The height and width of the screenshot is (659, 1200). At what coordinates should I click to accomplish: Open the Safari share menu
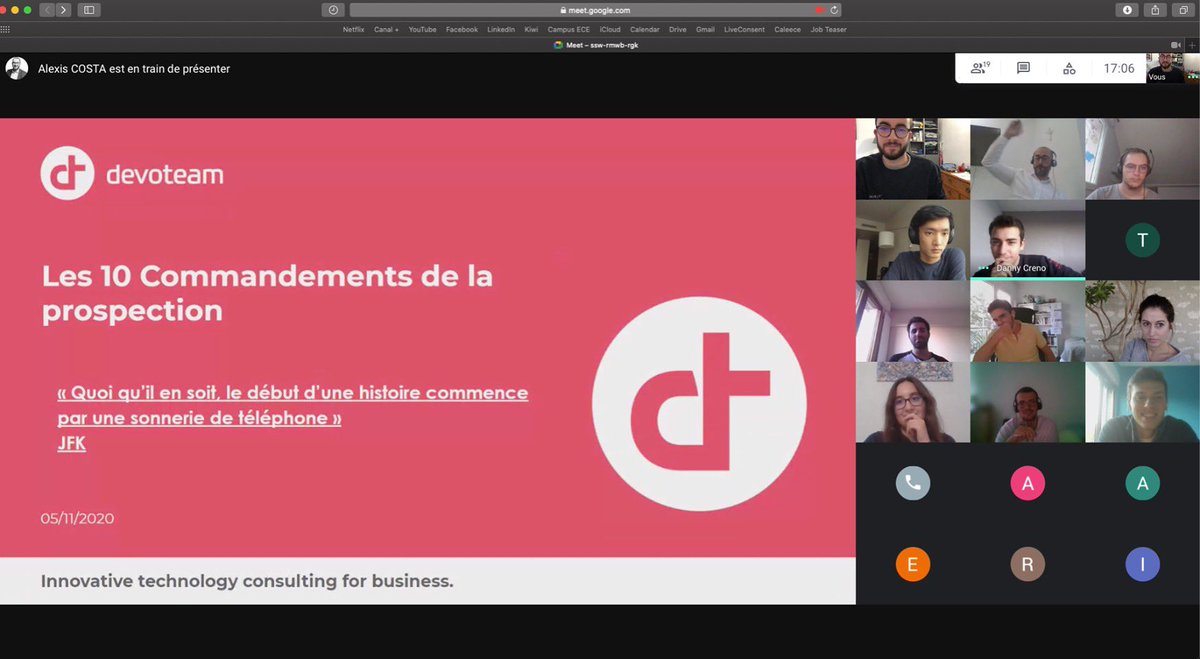[x=1156, y=10]
